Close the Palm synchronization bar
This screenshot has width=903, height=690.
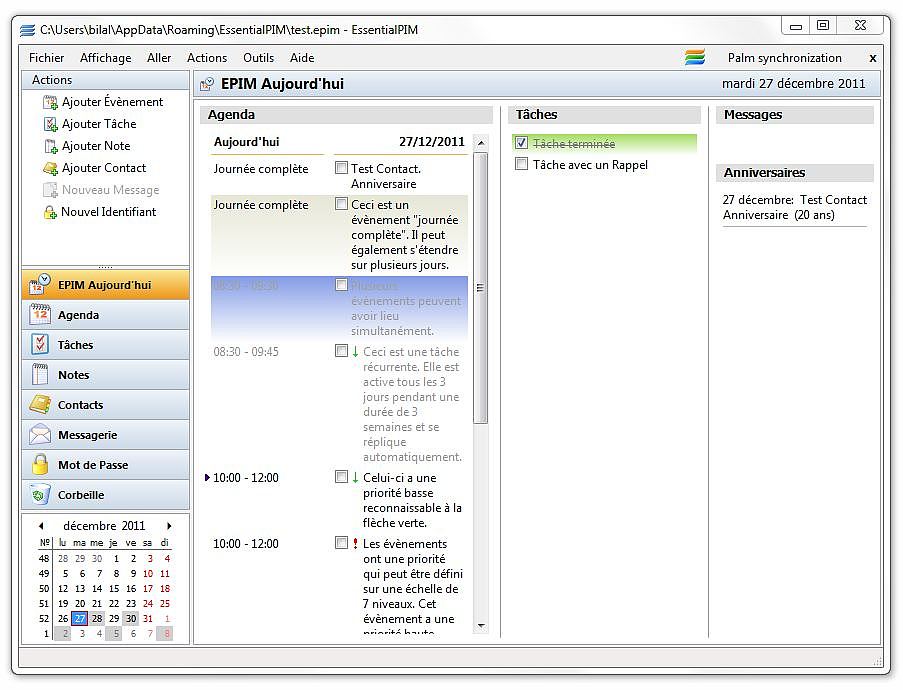pos(873,58)
